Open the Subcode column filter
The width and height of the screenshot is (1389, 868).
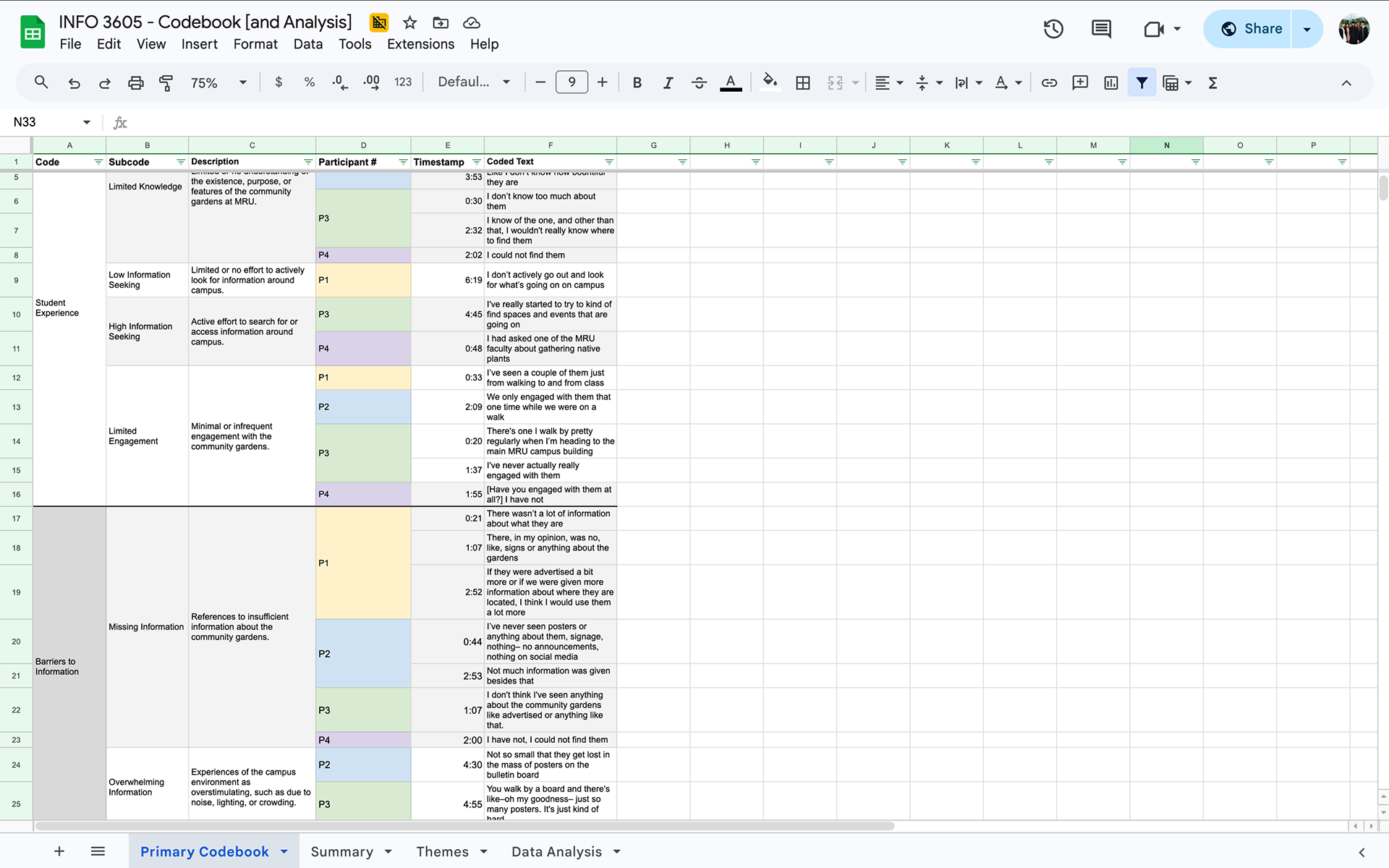coord(181,162)
